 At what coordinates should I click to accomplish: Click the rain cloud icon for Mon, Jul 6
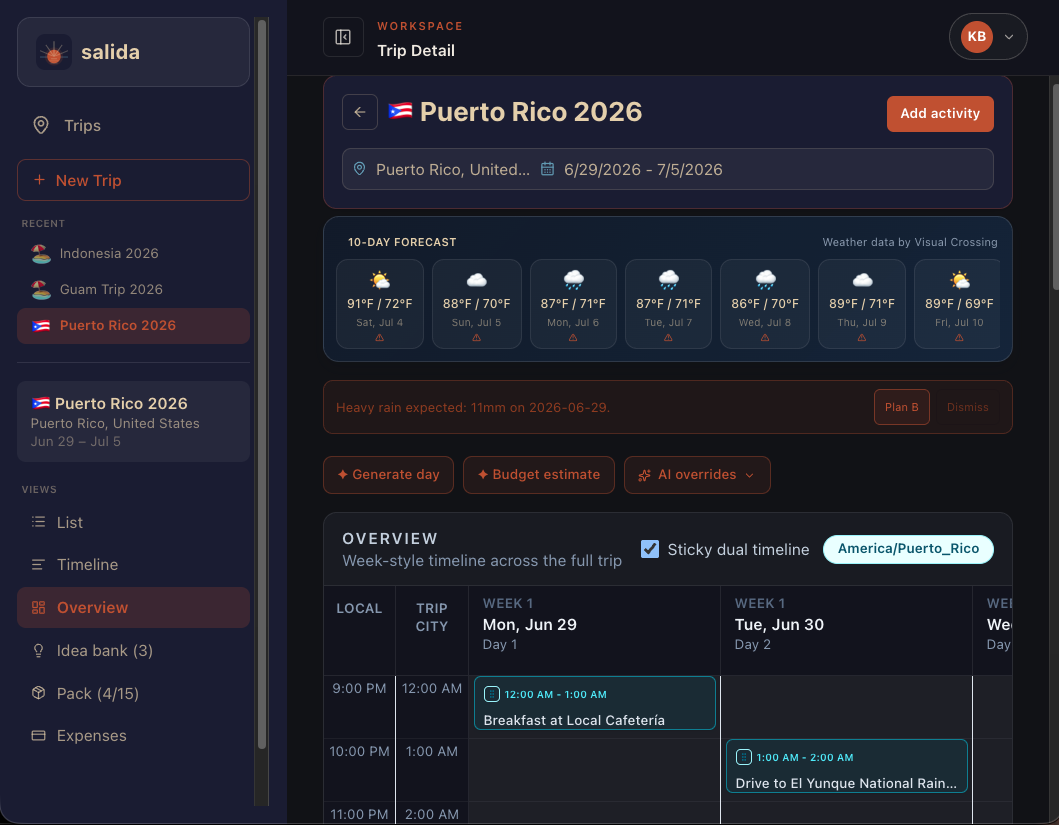(573, 279)
